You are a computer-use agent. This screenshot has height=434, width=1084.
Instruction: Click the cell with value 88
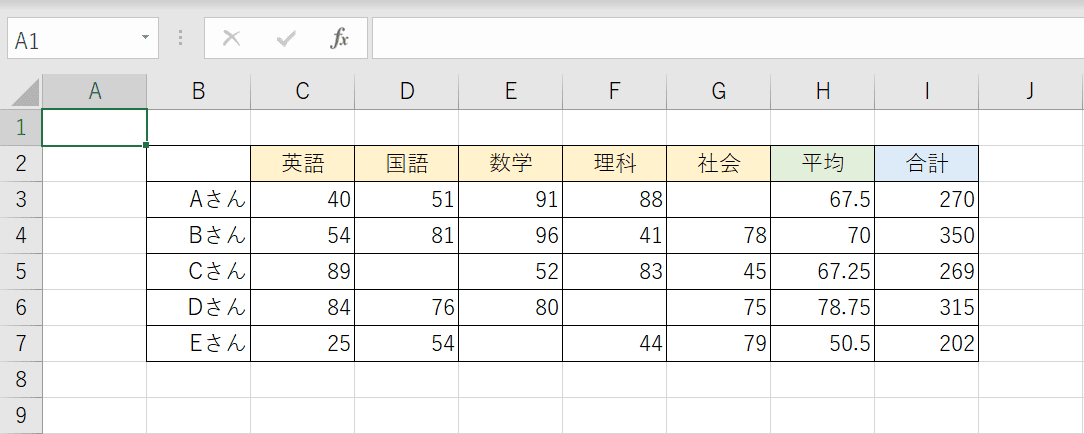(x=615, y=200)
